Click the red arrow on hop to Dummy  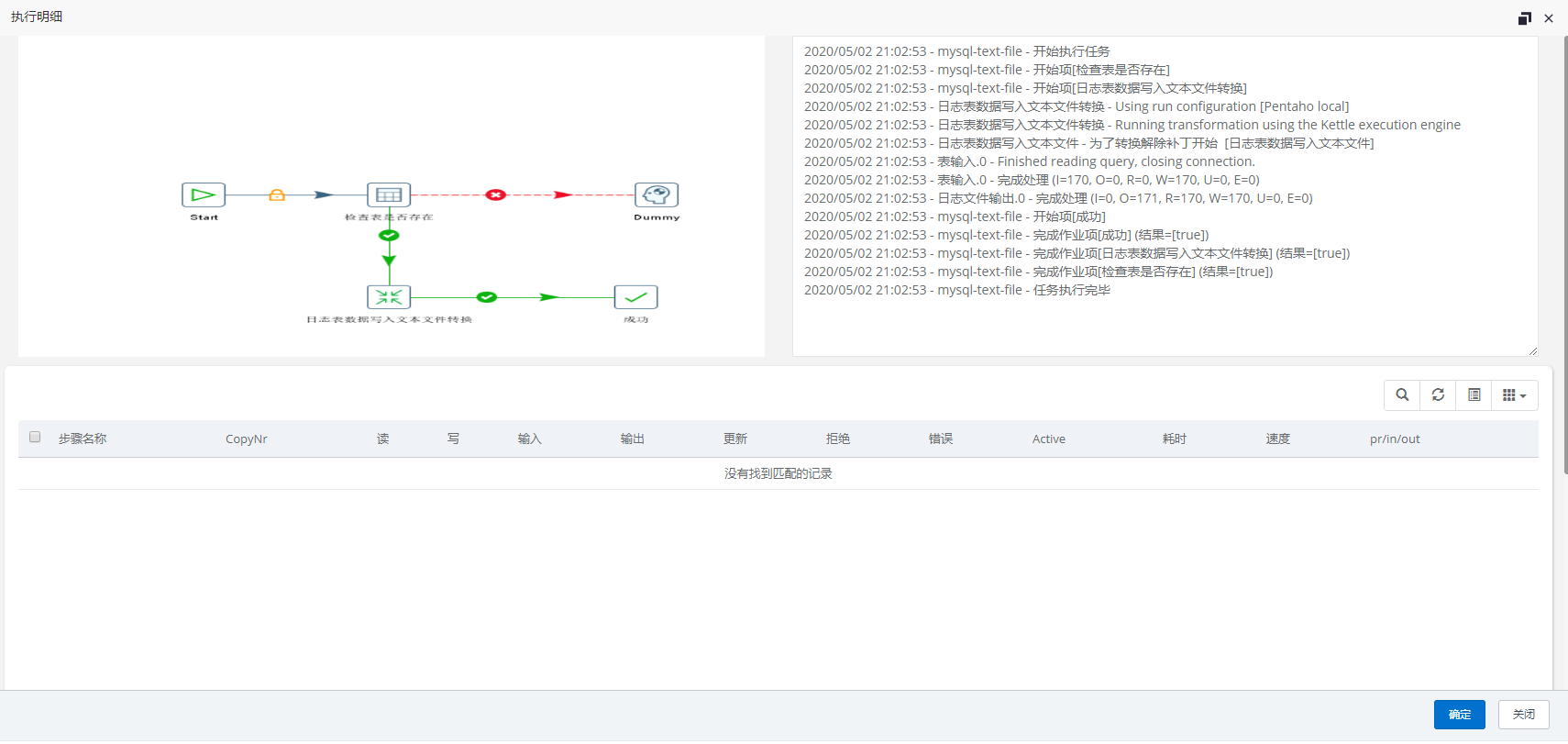point(563,194)
